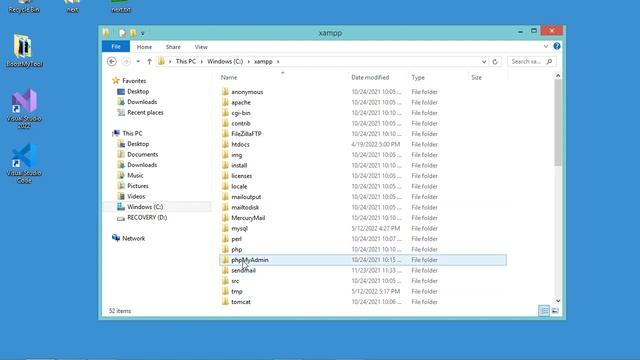Open the File ribbon tab
Image resolution: width=640 pixels, height=360 pixels.
116,47
